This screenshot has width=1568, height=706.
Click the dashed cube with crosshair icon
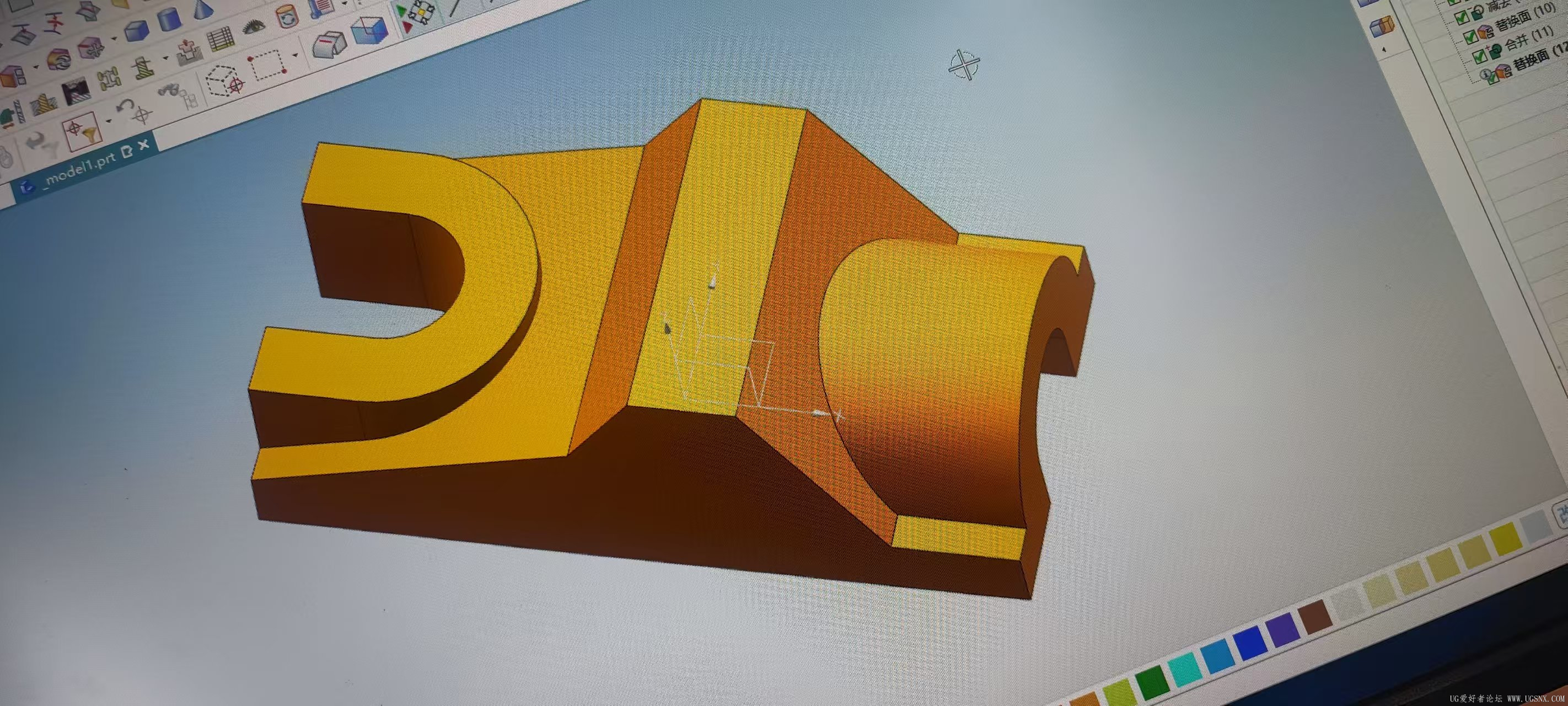point(224,81)
